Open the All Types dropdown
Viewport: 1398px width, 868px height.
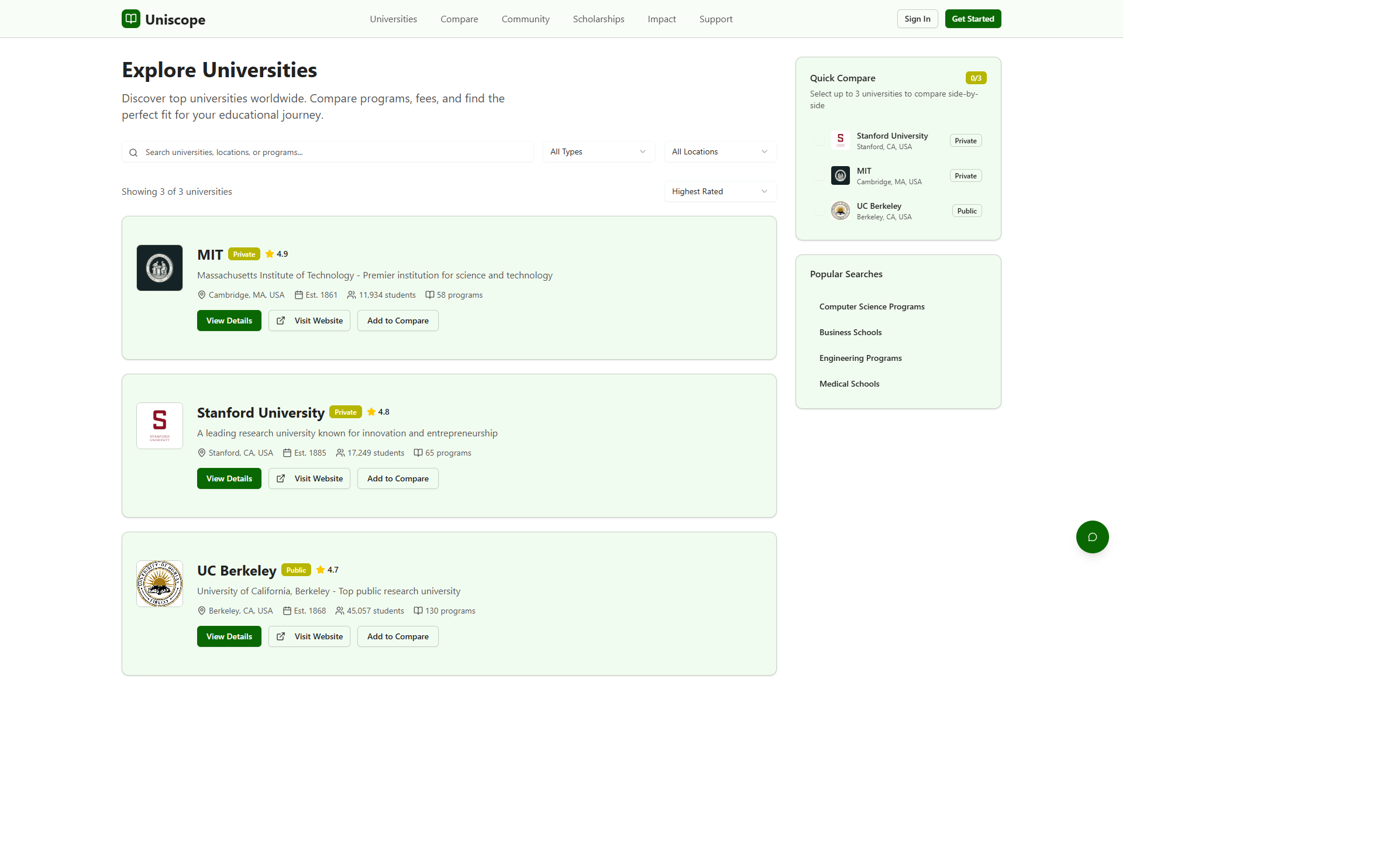[x=598, y=151]
